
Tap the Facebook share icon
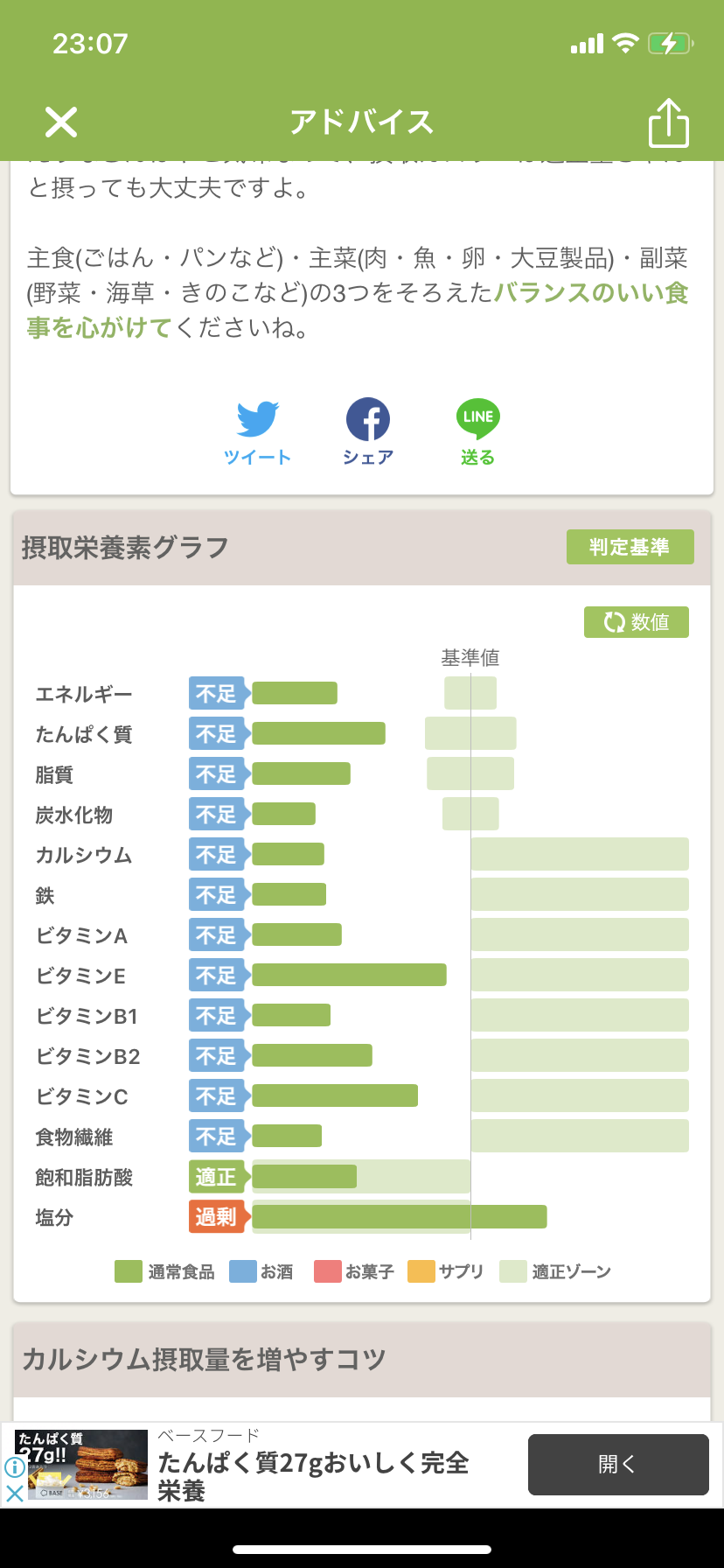pos(368,419)
